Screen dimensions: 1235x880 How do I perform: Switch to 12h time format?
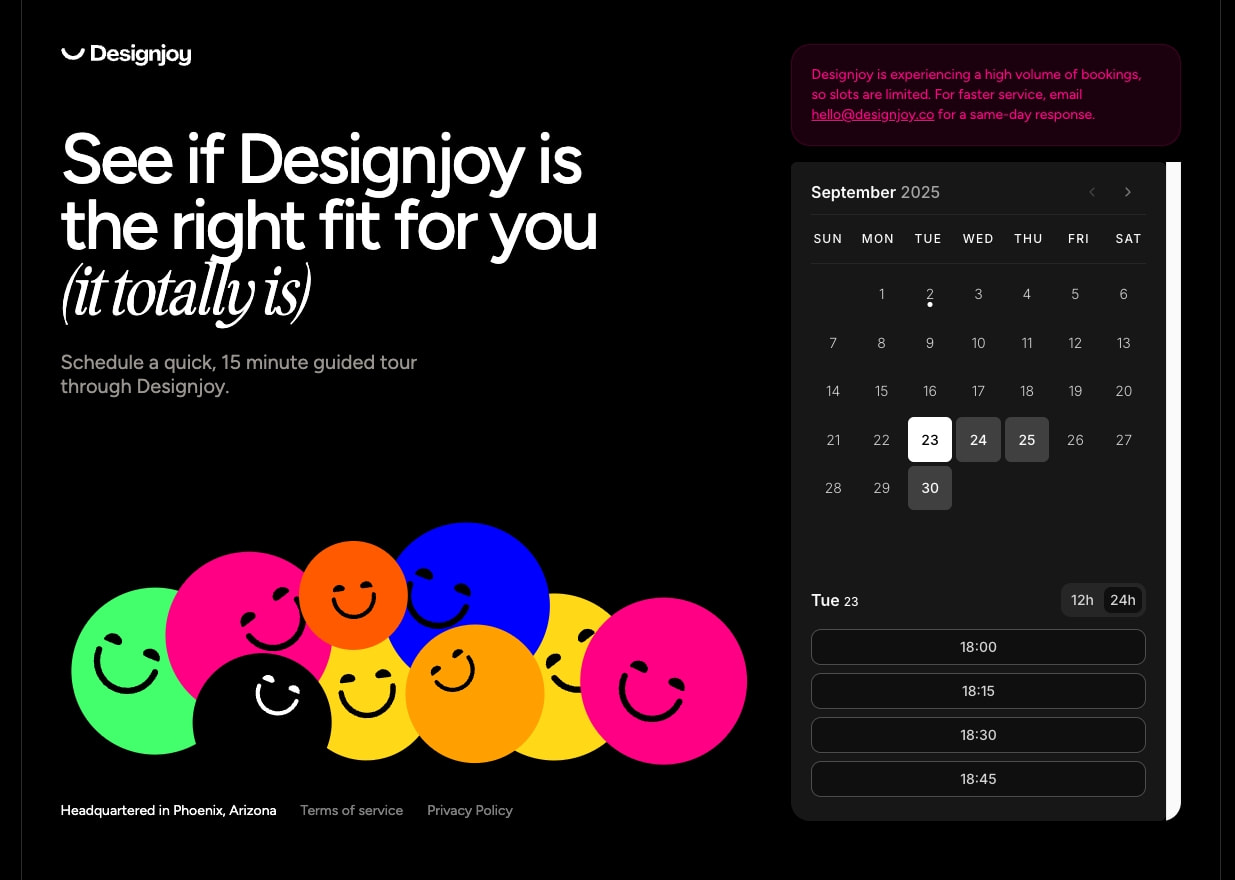pos(1082,600)
